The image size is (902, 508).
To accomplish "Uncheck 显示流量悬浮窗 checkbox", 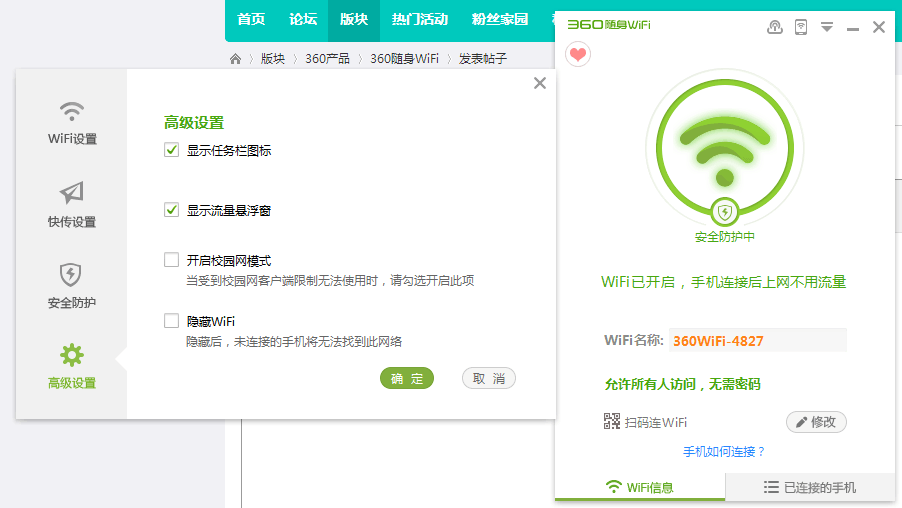I will click(x=171, y=210).
